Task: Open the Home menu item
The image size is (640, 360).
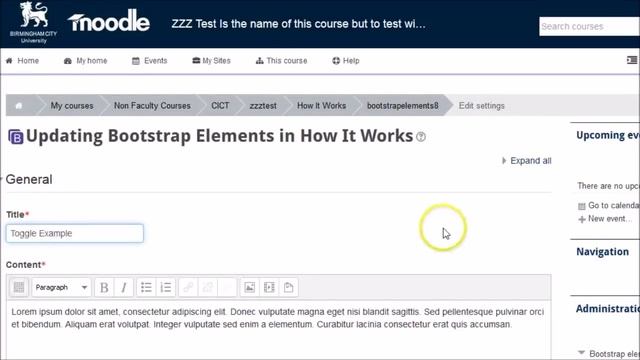Action: 22,61
